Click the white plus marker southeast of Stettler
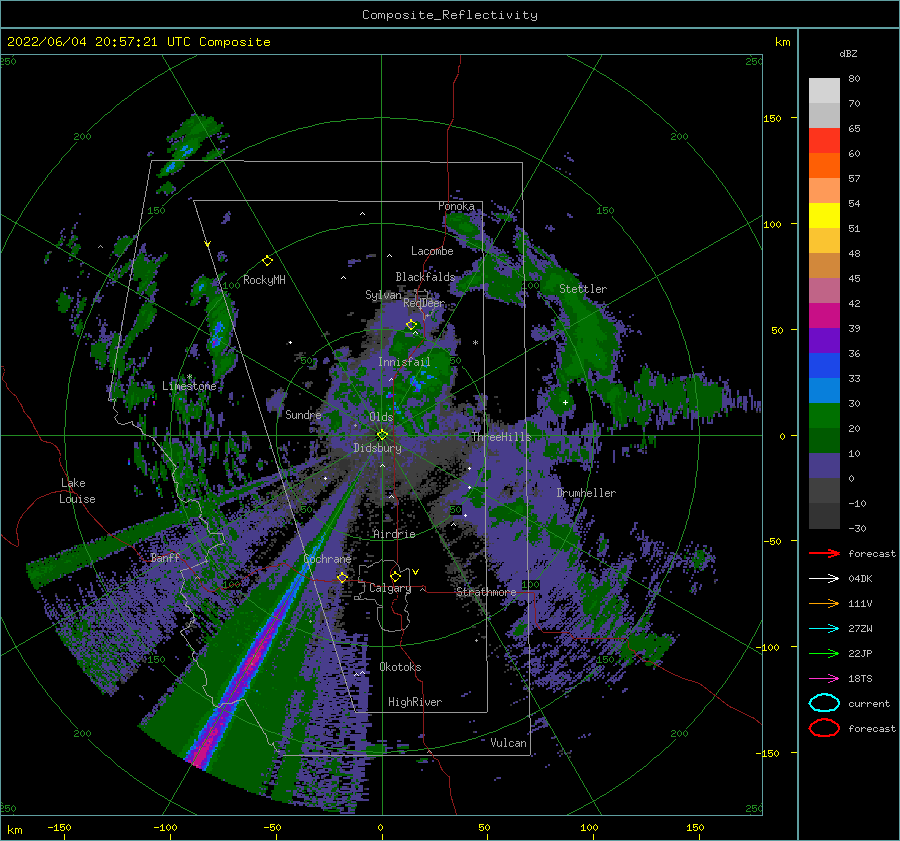Image resolution: width=900 pixels, height=841 pixels. click(565, 402)
